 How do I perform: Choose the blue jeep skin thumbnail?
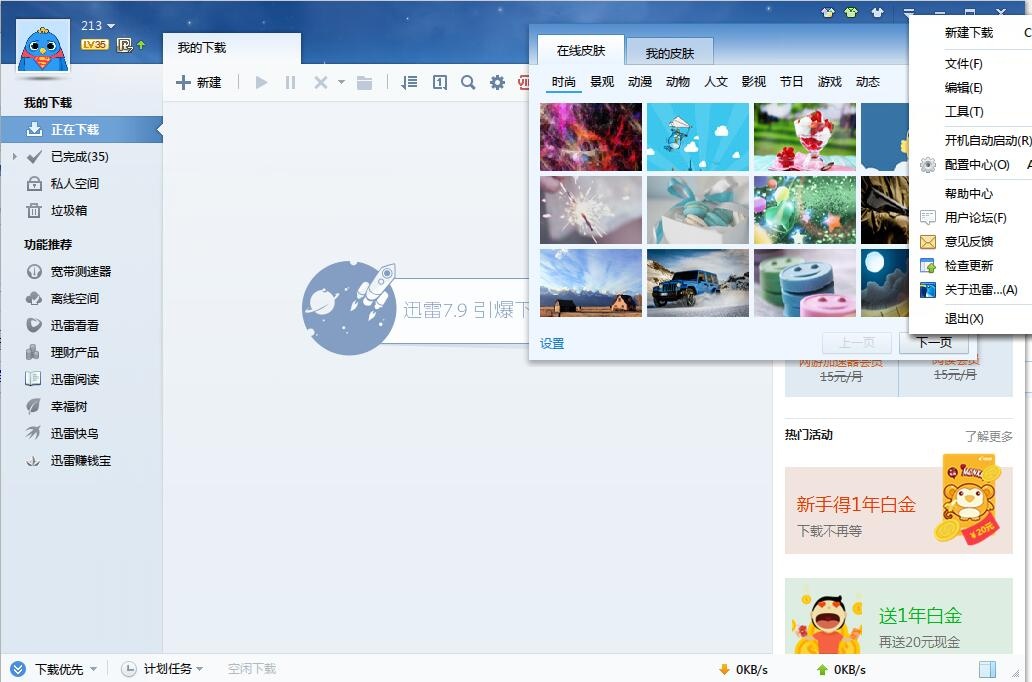tap(698, 283)
